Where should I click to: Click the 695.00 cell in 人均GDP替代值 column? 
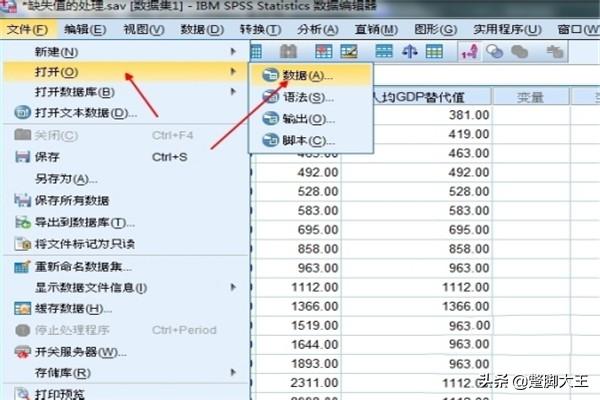[417, 230]
